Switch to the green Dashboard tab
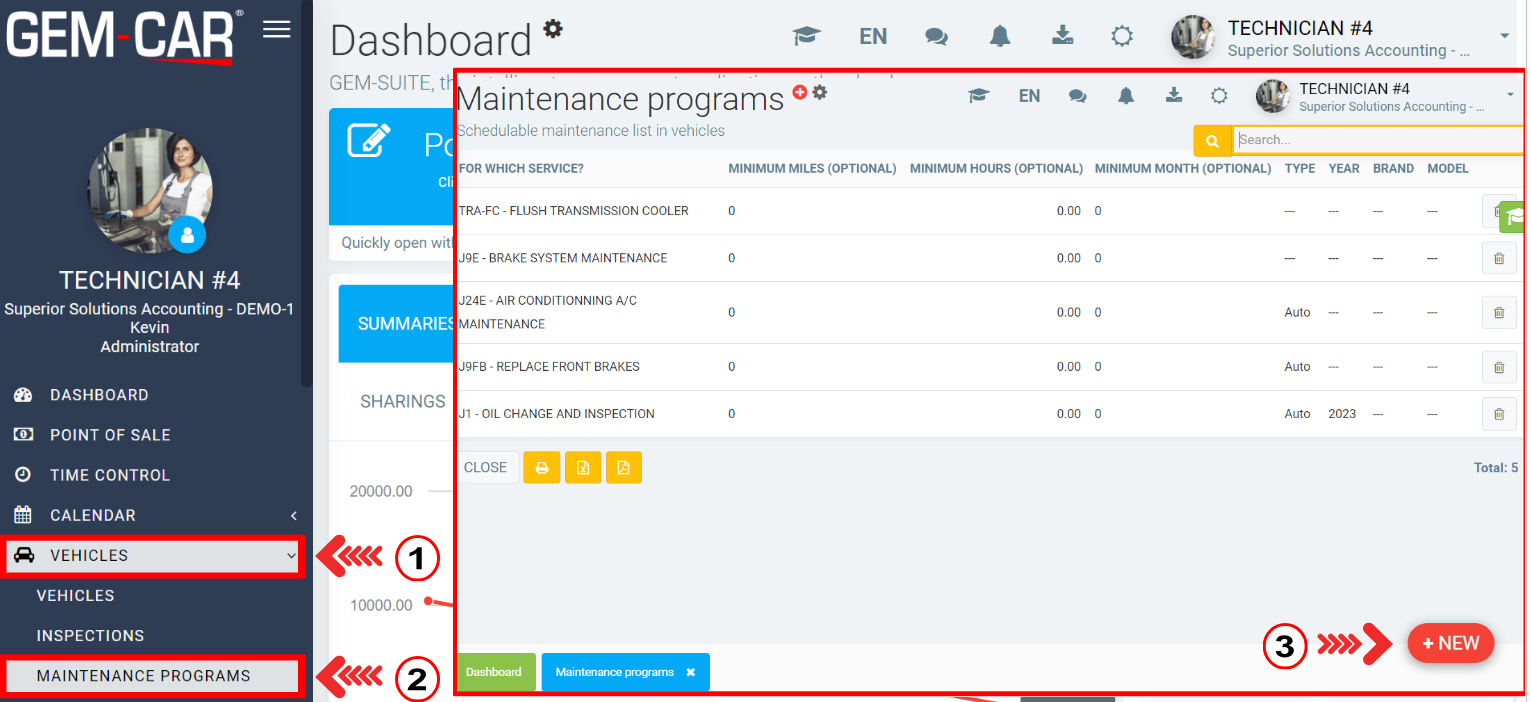Viewport: 1531px width, 702px height. click(x=494, y=672)
